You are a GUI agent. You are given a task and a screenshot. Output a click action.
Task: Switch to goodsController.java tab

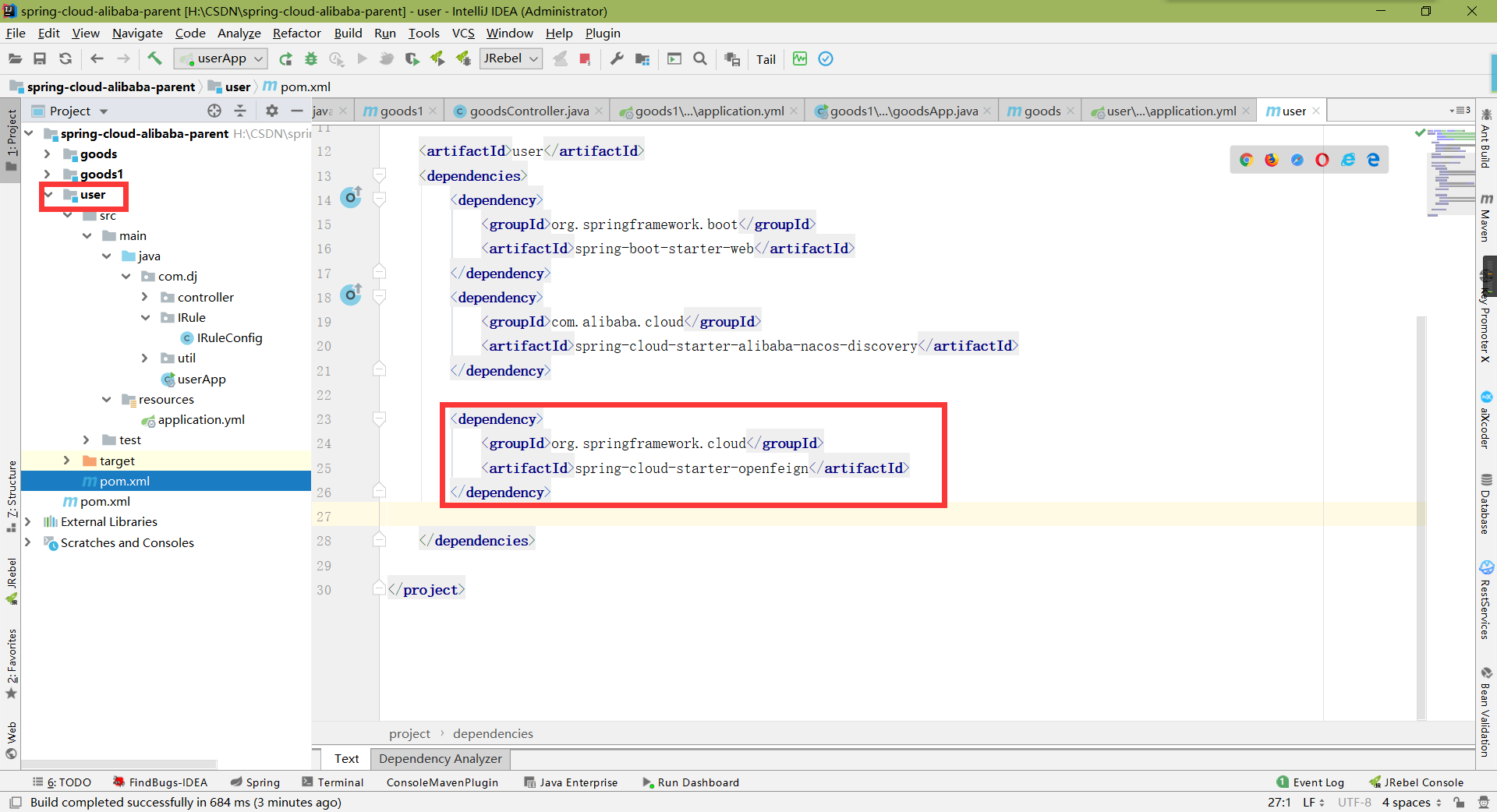tap(528, 111)
